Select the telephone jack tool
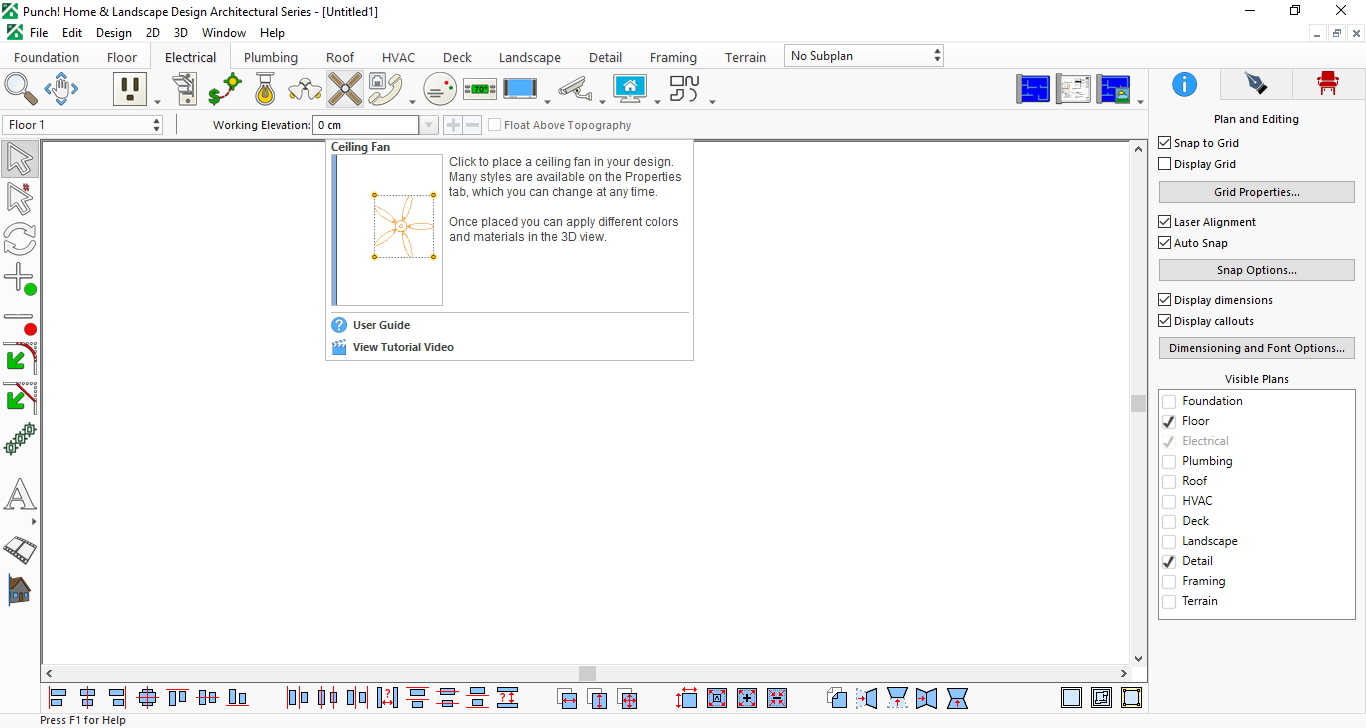 point(384,89)
